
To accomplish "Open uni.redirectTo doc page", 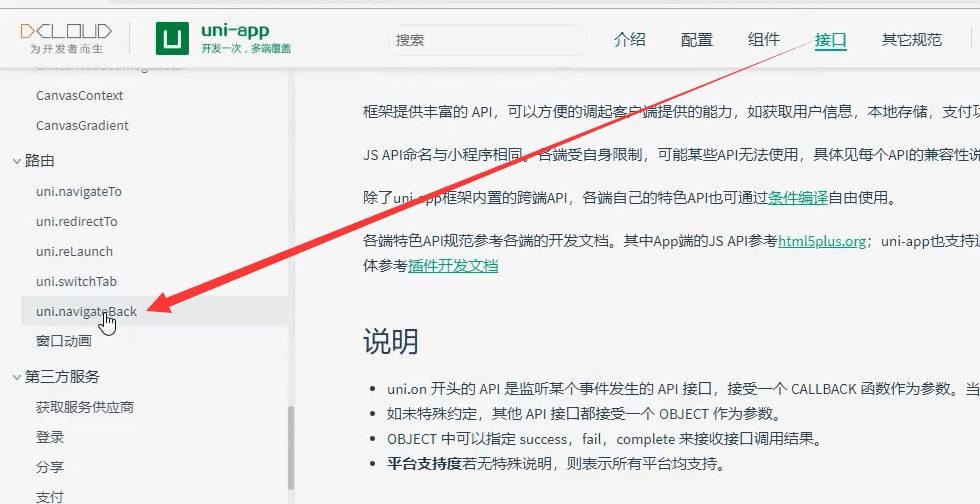I will (76, 221).
